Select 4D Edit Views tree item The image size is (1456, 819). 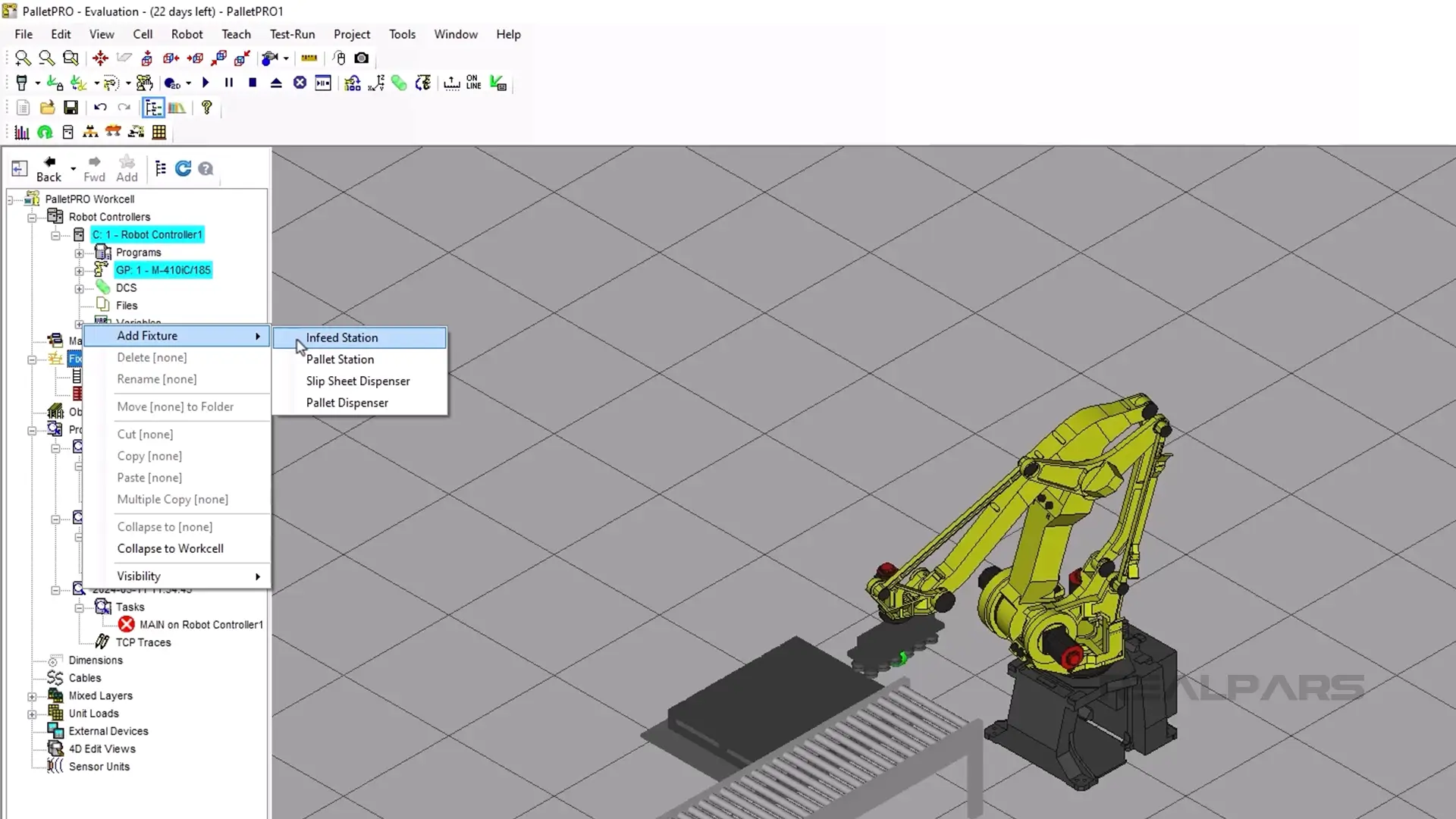(x=102, y=749)
